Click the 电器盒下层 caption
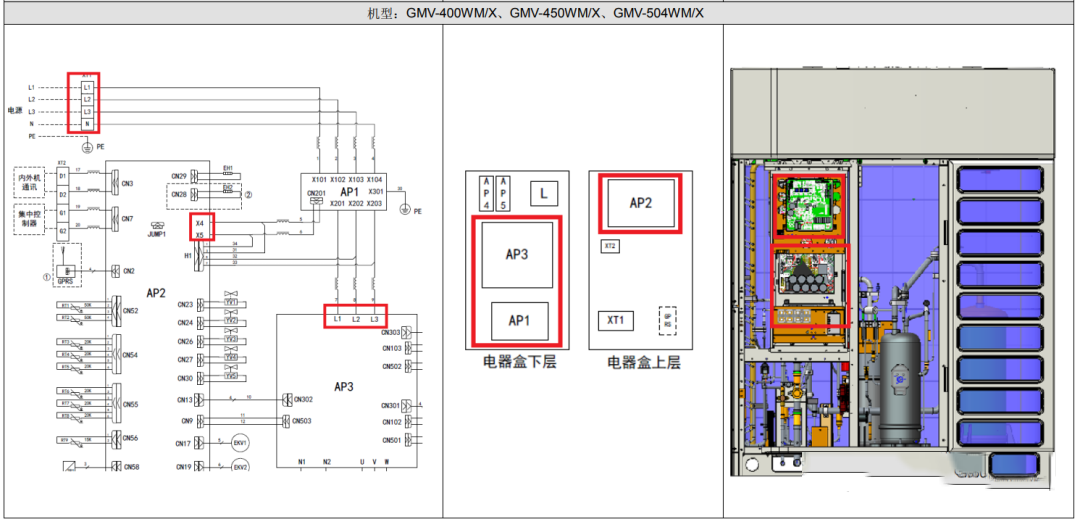1080x520 pixels. (518, 362)
